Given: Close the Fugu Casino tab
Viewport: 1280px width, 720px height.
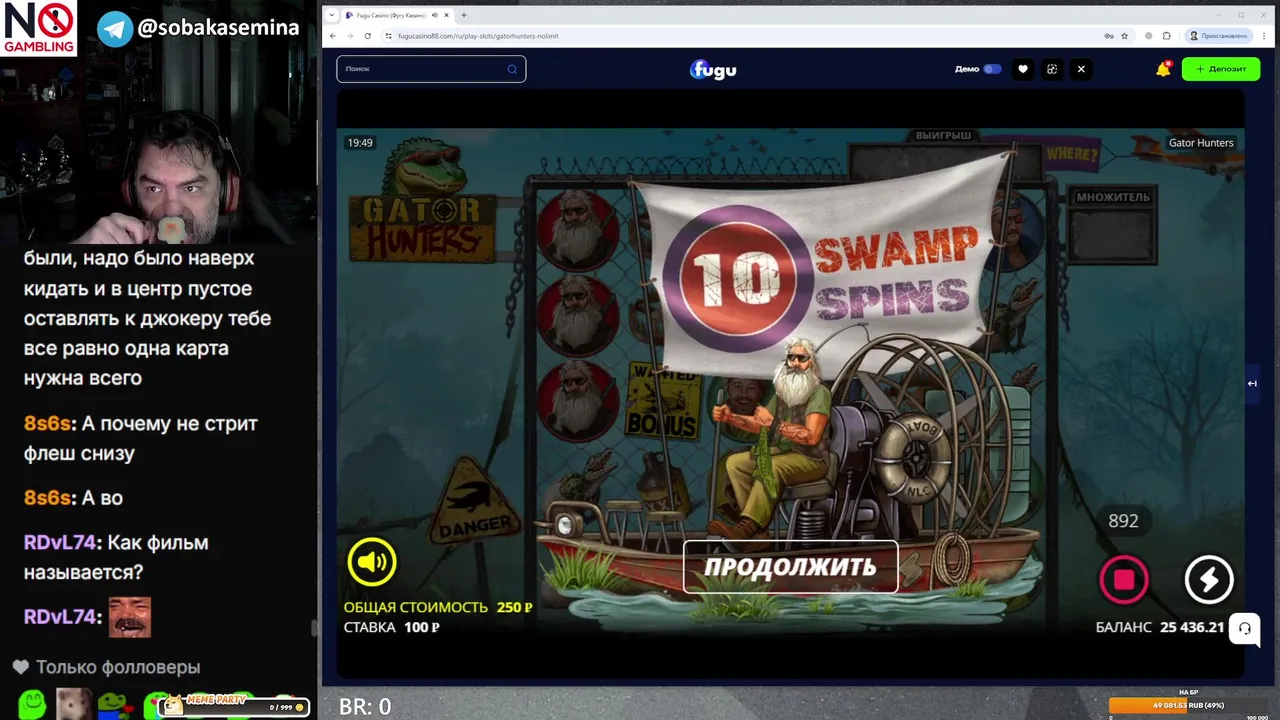Looking at the screenshot, I should coord(447,15).
